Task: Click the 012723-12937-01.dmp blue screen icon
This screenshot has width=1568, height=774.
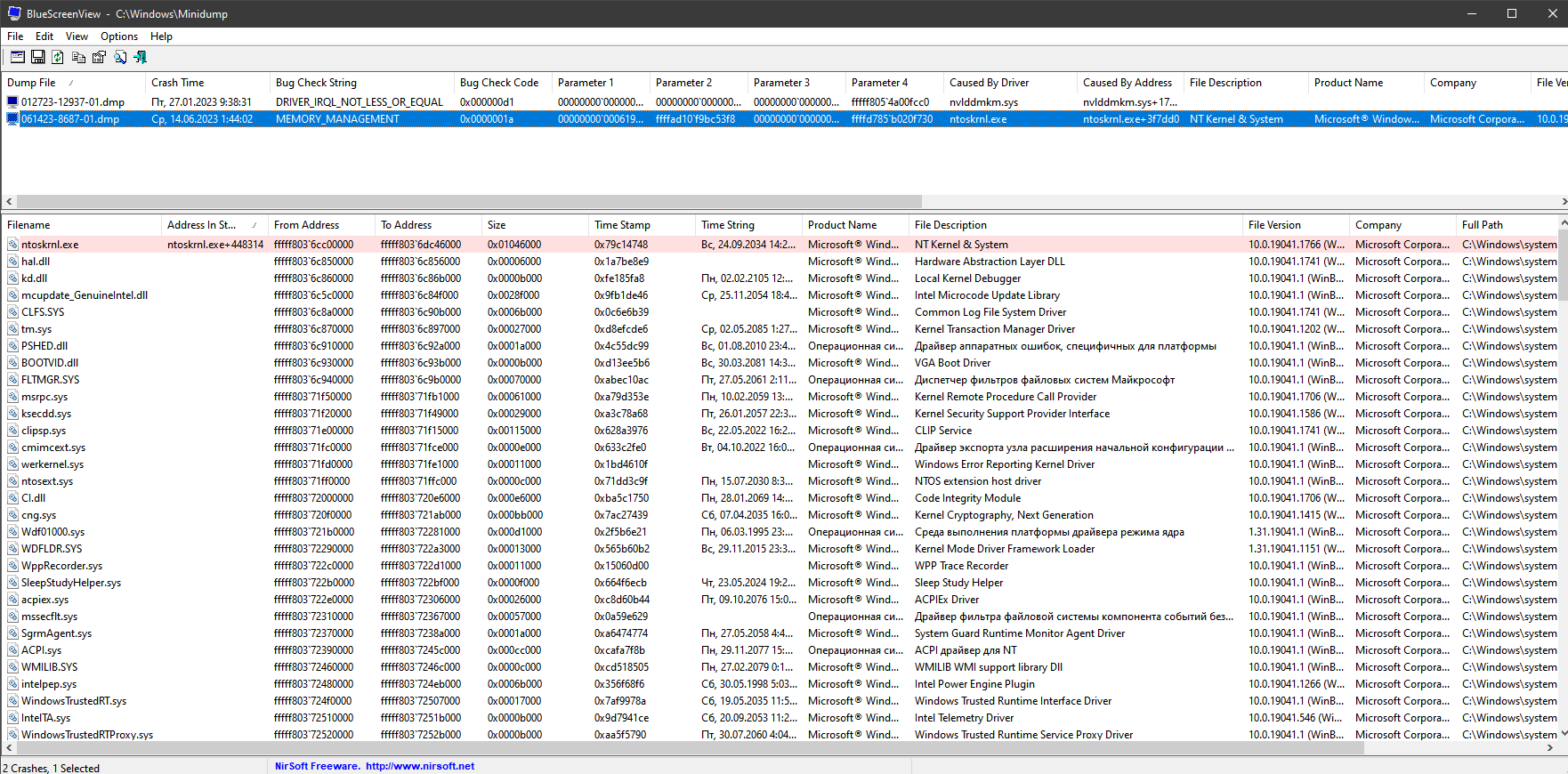Action: [x=12, y=102]
